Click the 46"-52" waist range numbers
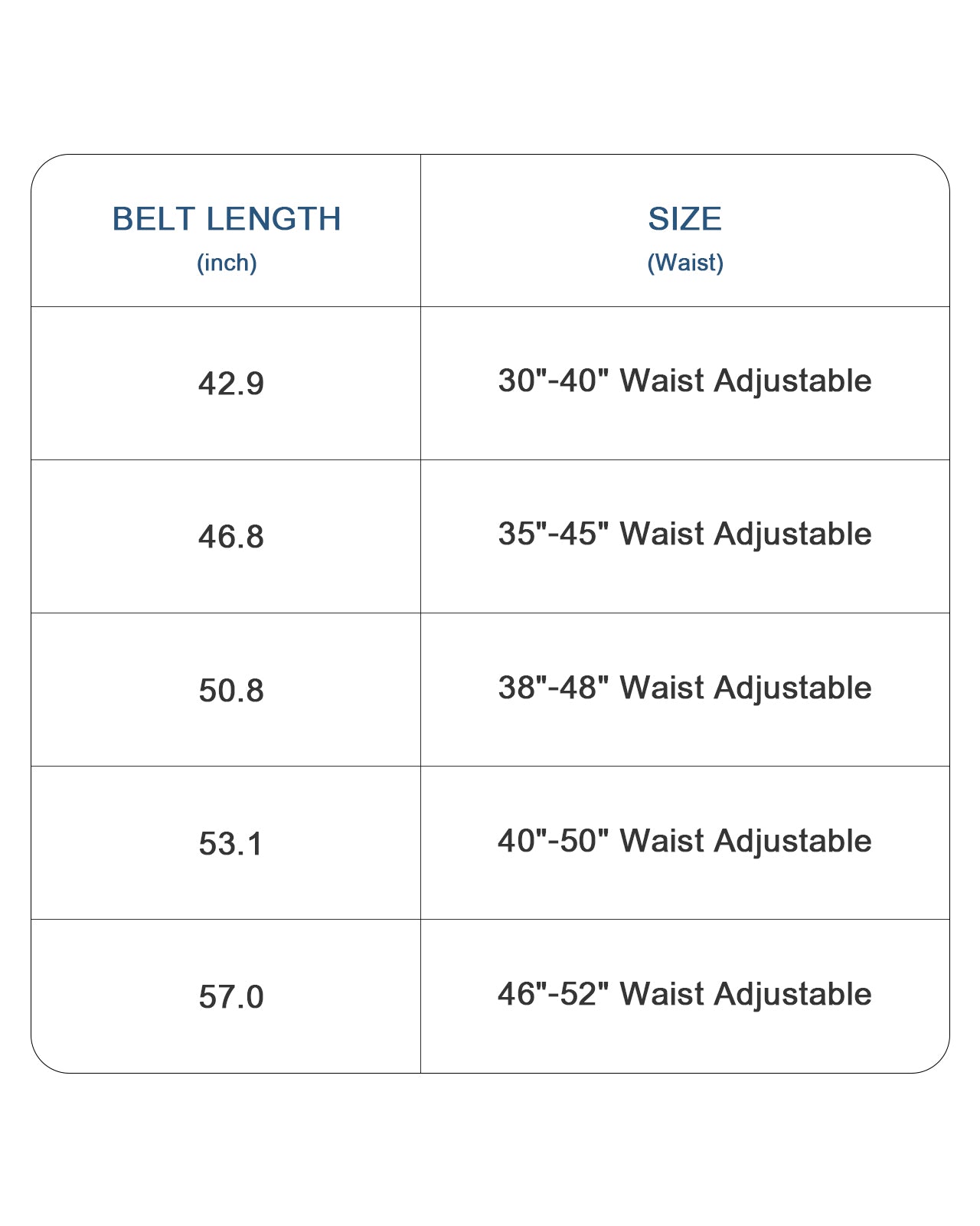 [x=553, y=994]
